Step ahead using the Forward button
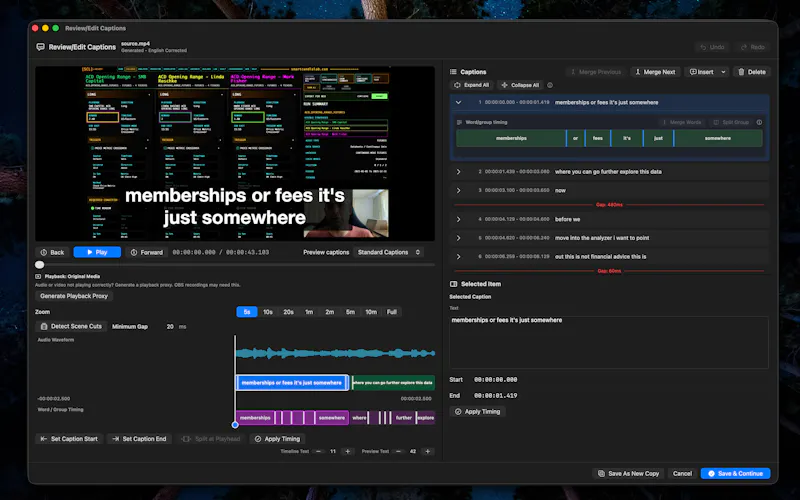The image size is (800, 500). tap(146, 252)
